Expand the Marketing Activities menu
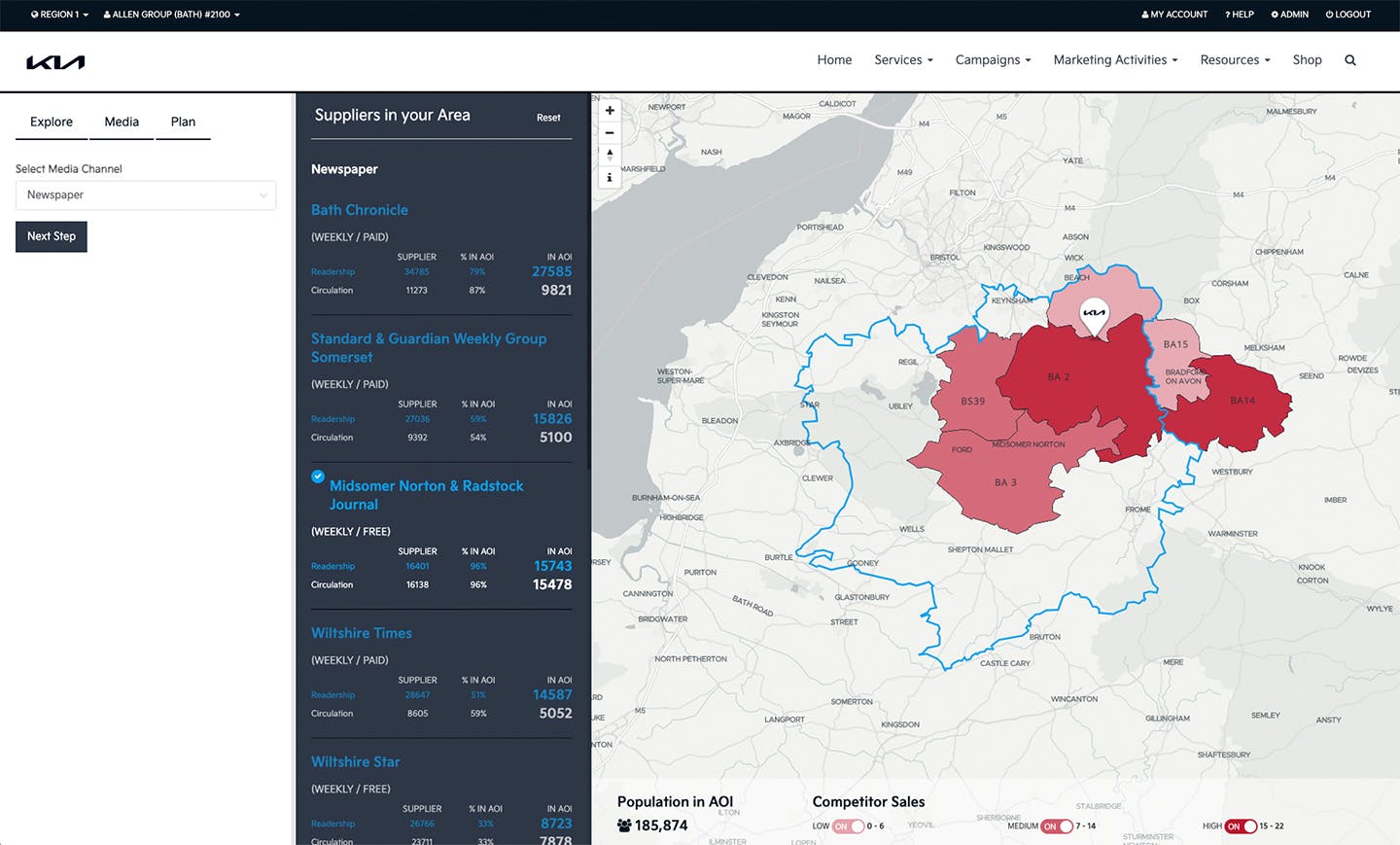The height and width of the screenshot is (845, 1400). tap(1115, 60)
